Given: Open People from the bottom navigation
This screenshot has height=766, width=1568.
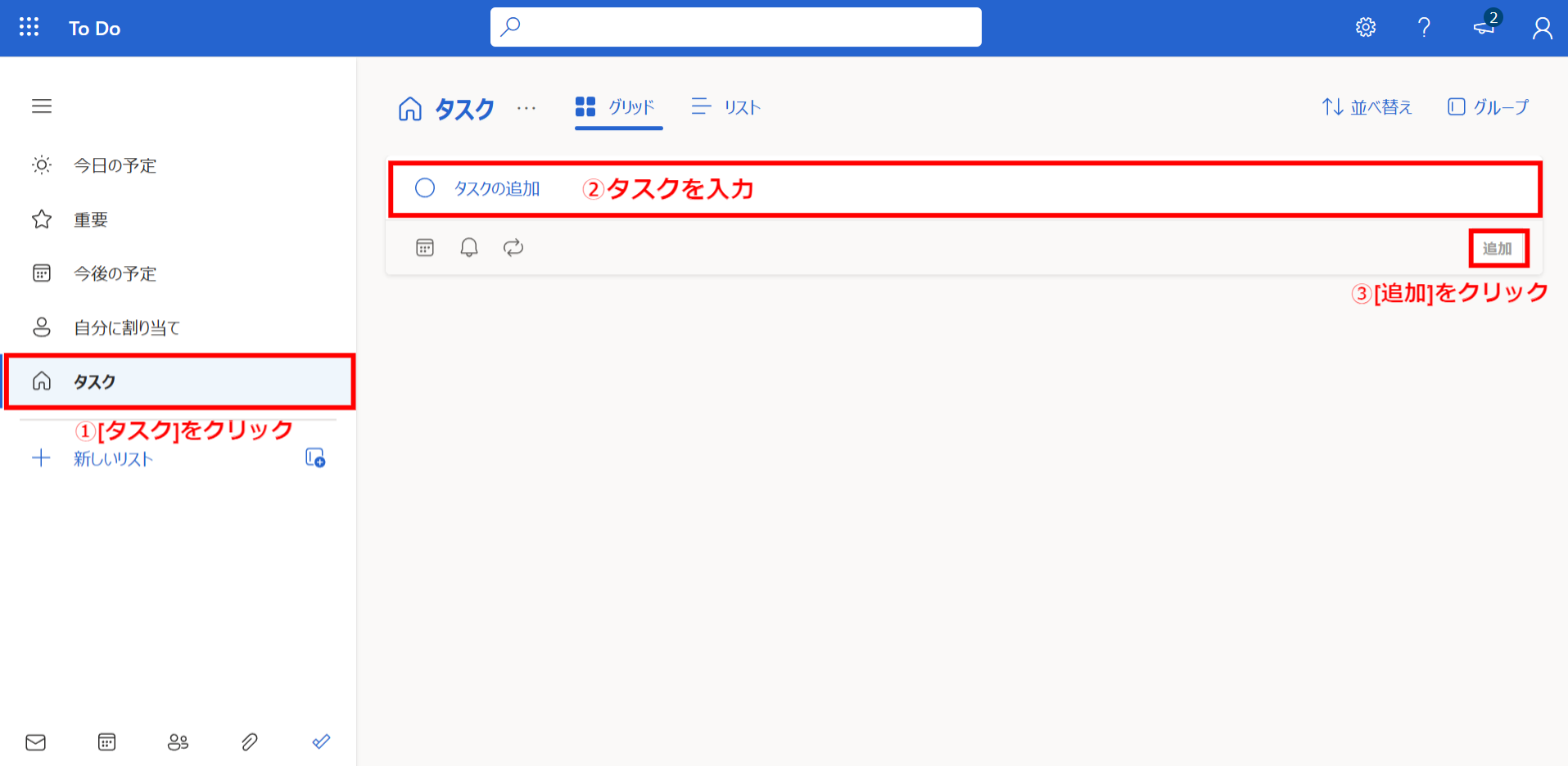Looking at the screenshot, I should coord(178,741).
